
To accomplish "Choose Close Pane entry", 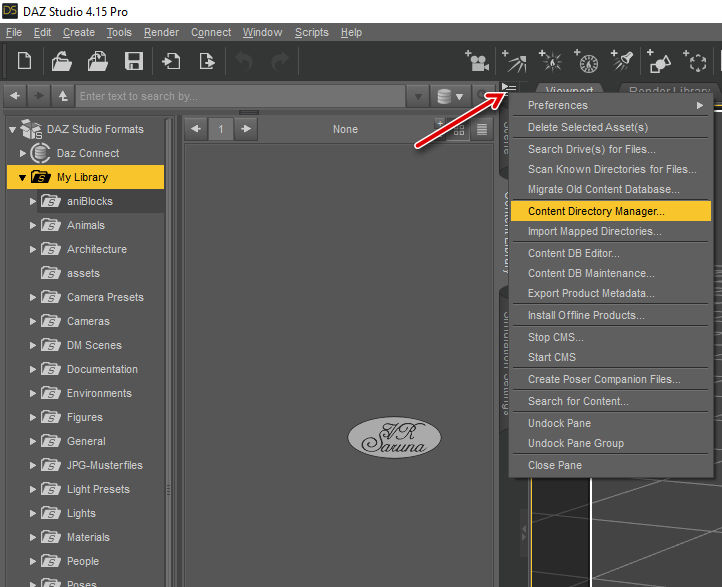I will pos(611,465).
